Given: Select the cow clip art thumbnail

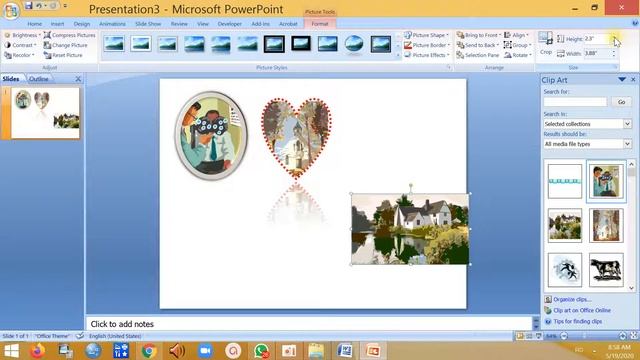Looking at the screenshot, I should click(606, 270).
